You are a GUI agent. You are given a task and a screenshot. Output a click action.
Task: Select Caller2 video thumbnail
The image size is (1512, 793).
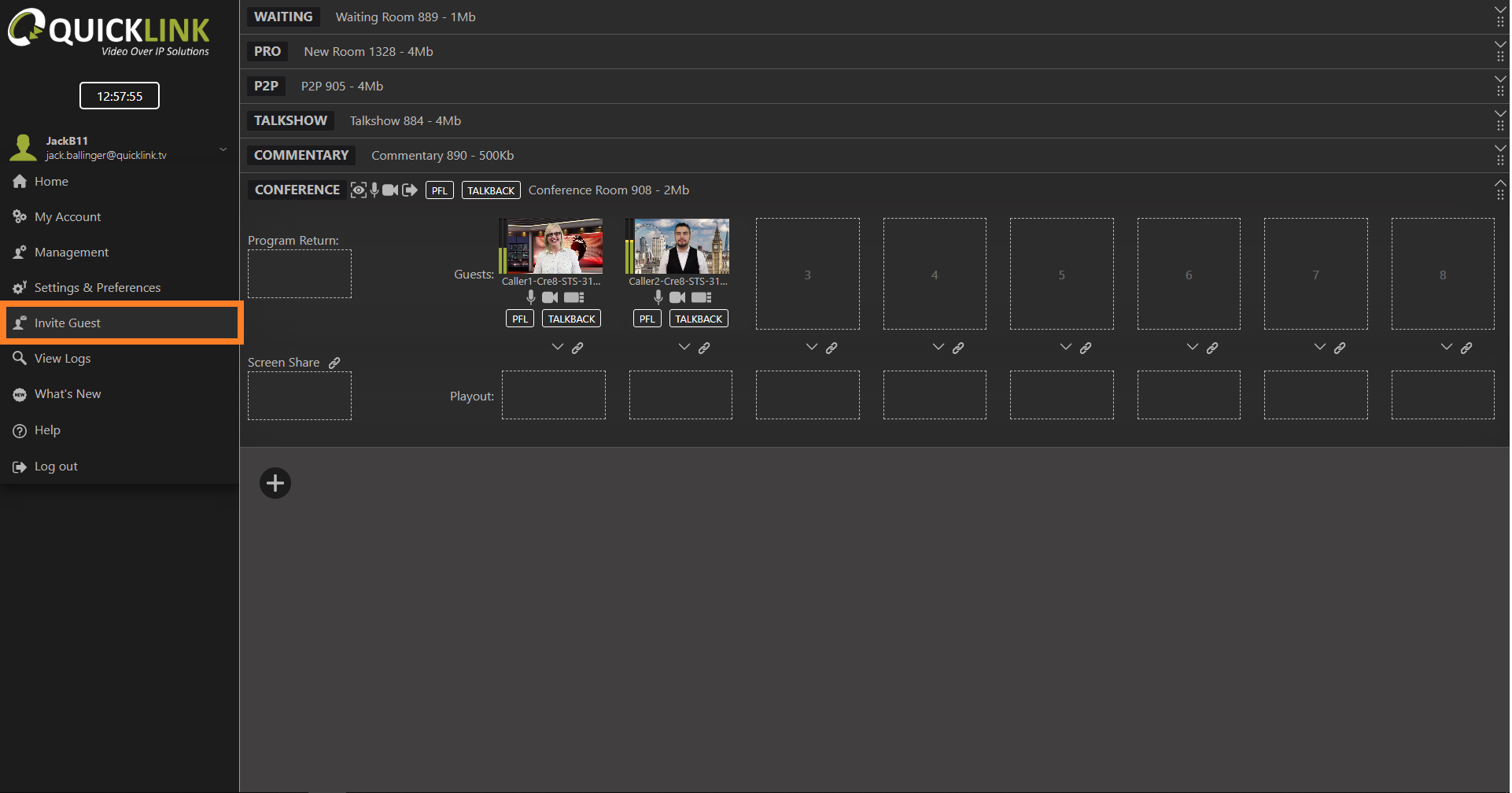(681, 246)
